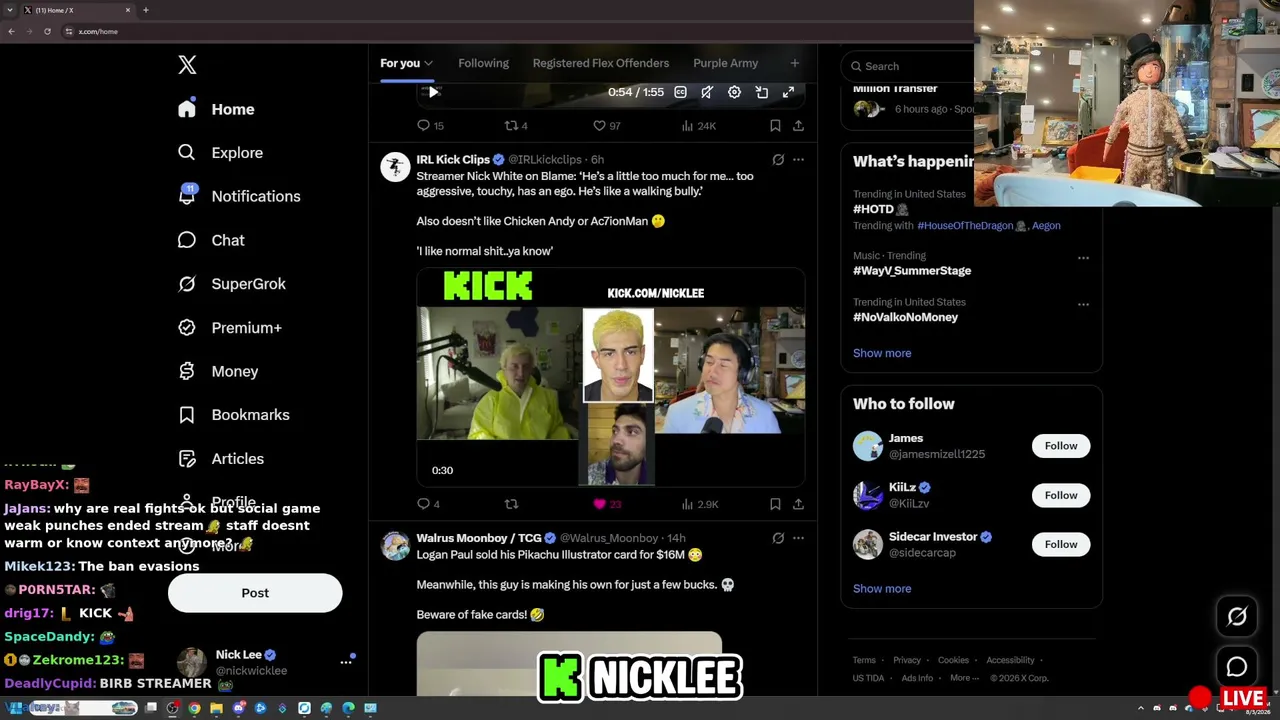This screenshot has width=1280, height=720.
Task: Click the plus icon next to Purple Army
Action: (795, 63)
